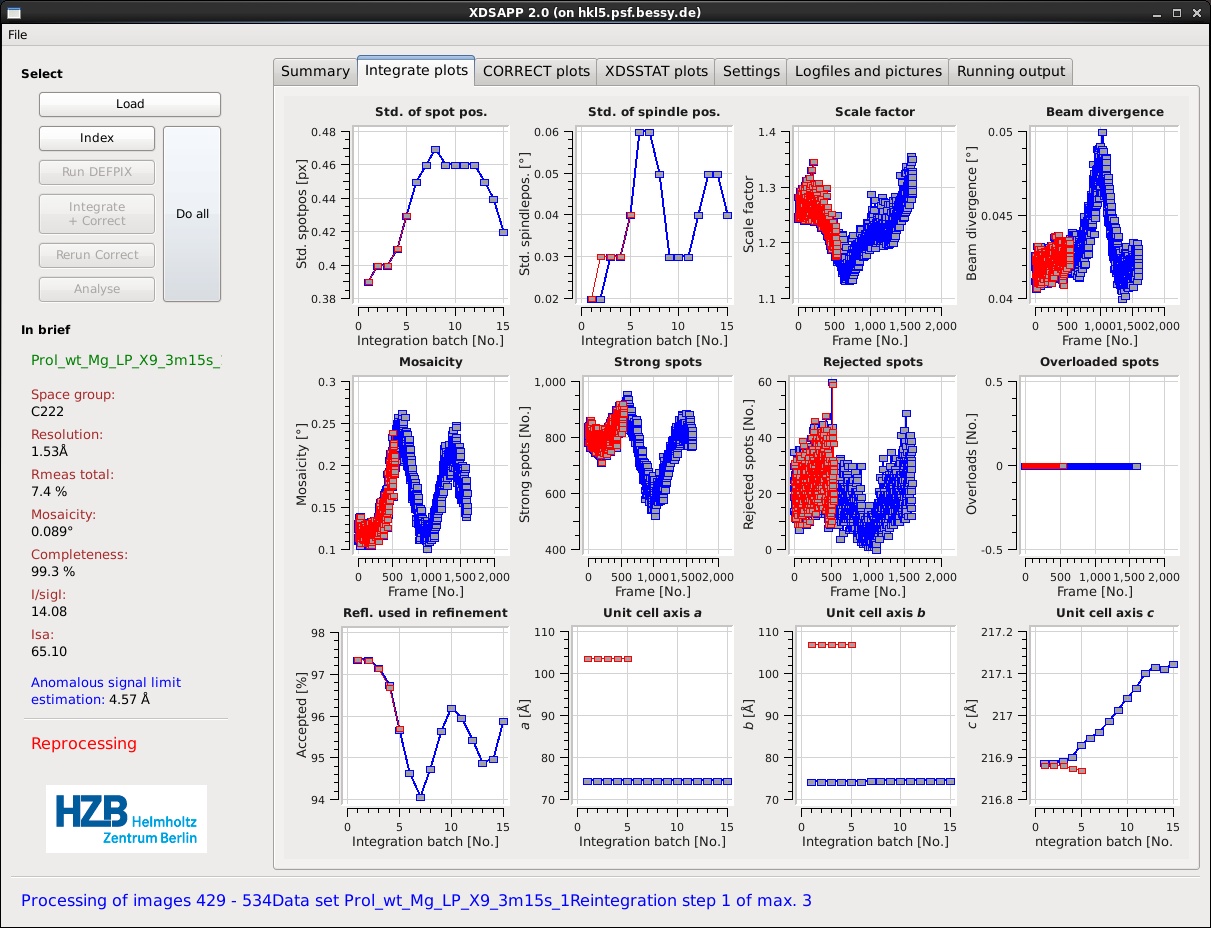Close the XDSAPP window

click(x=1197, y=12)
